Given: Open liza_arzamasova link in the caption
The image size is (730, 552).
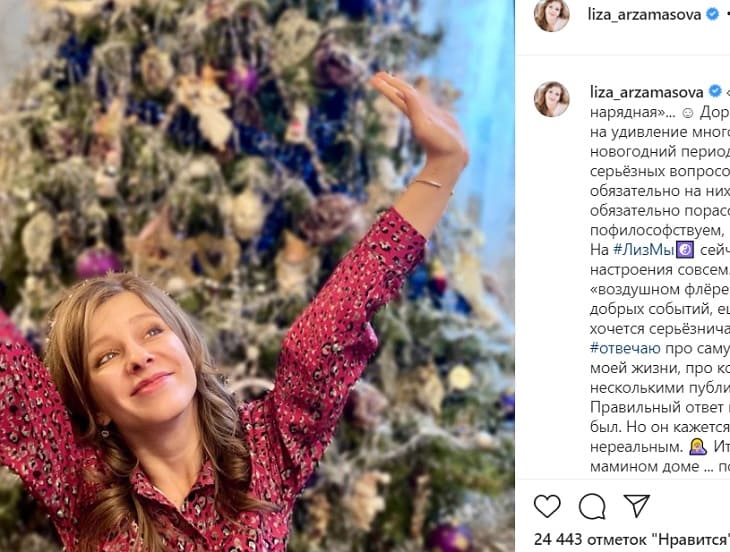Looking at the screenshot, I should pyautogui.click(x=647, y=91).
